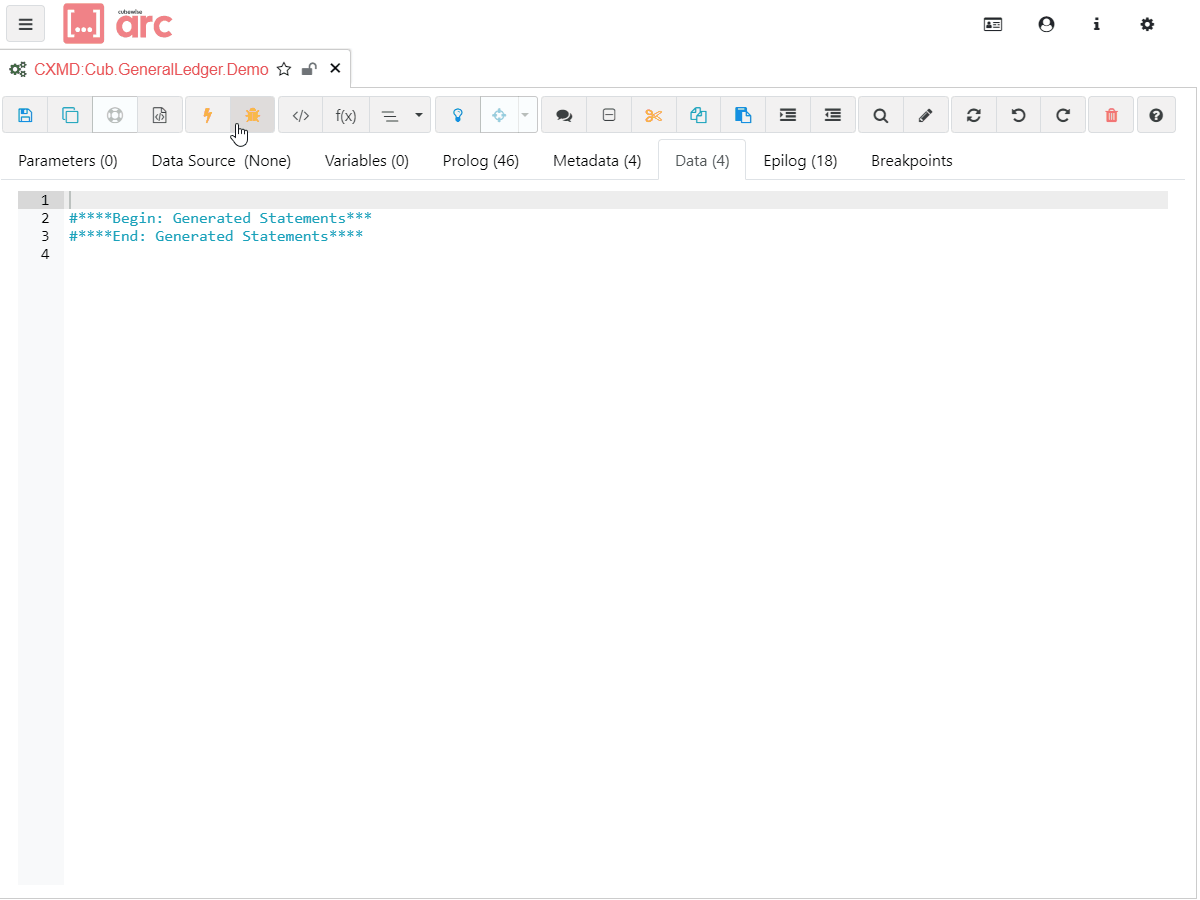Click the arc logo

(x=118, y=23)
